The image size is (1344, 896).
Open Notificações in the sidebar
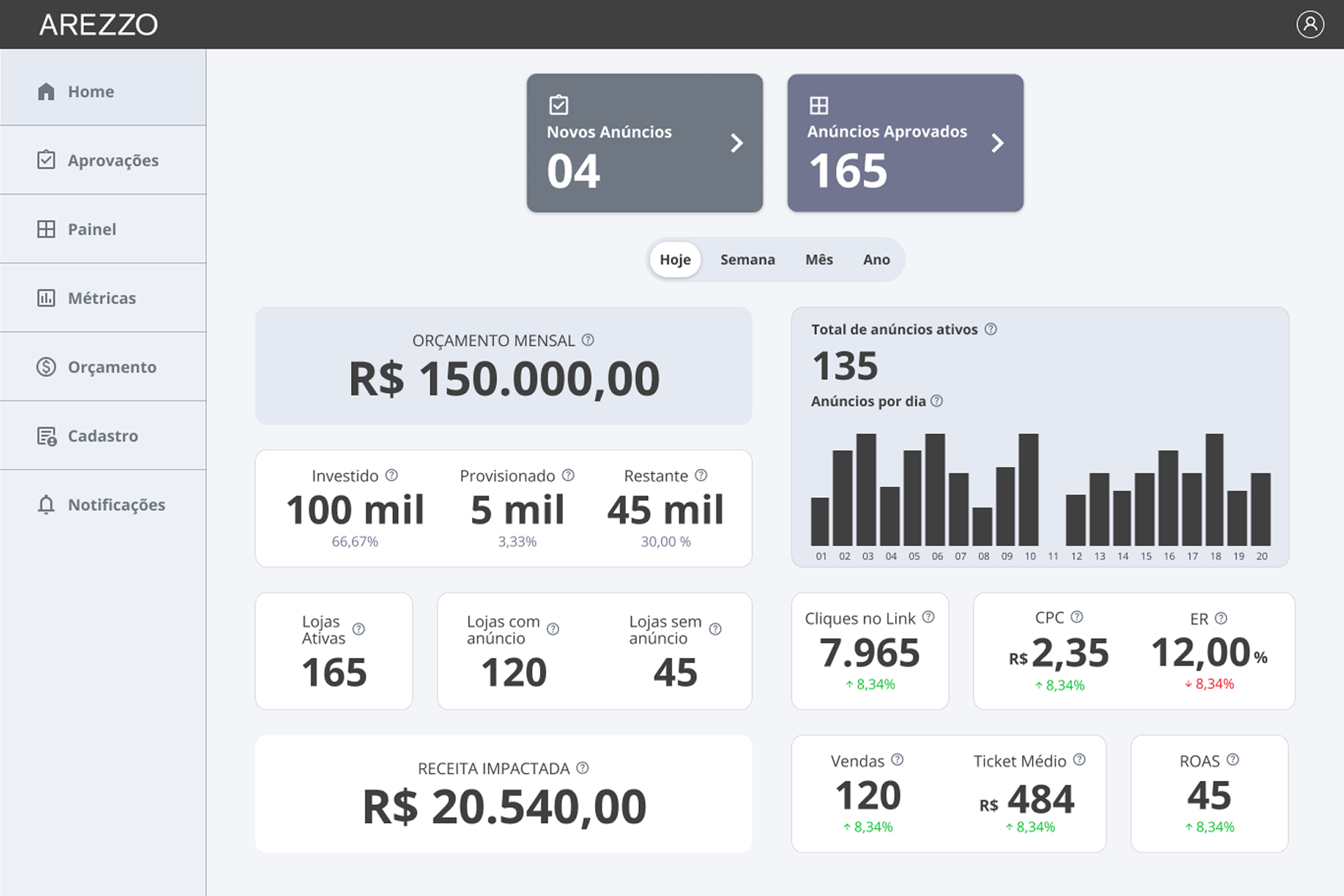click(103, 504)
